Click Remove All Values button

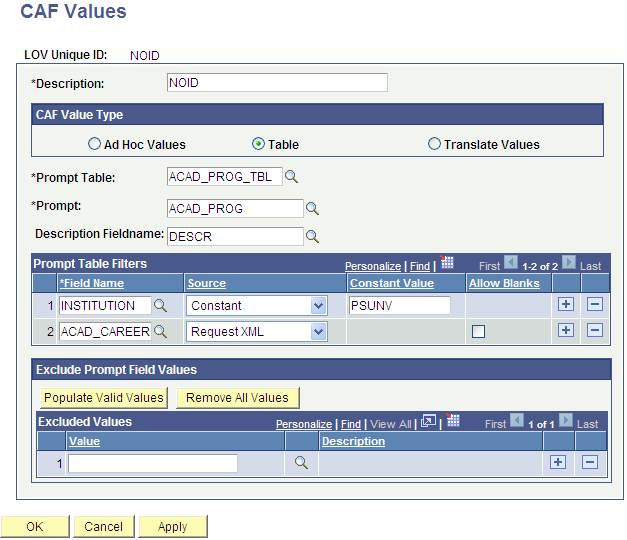(238, 398)
